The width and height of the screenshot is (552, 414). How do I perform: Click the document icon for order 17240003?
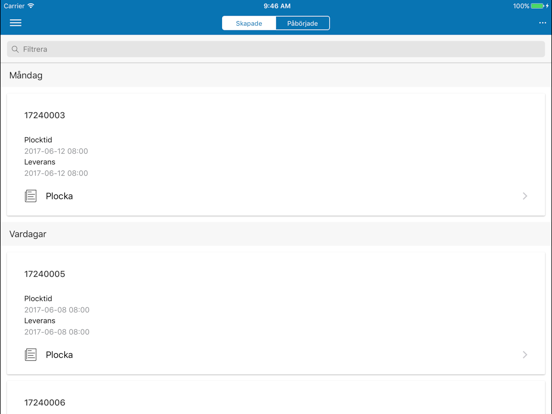[x=31, y=196]
